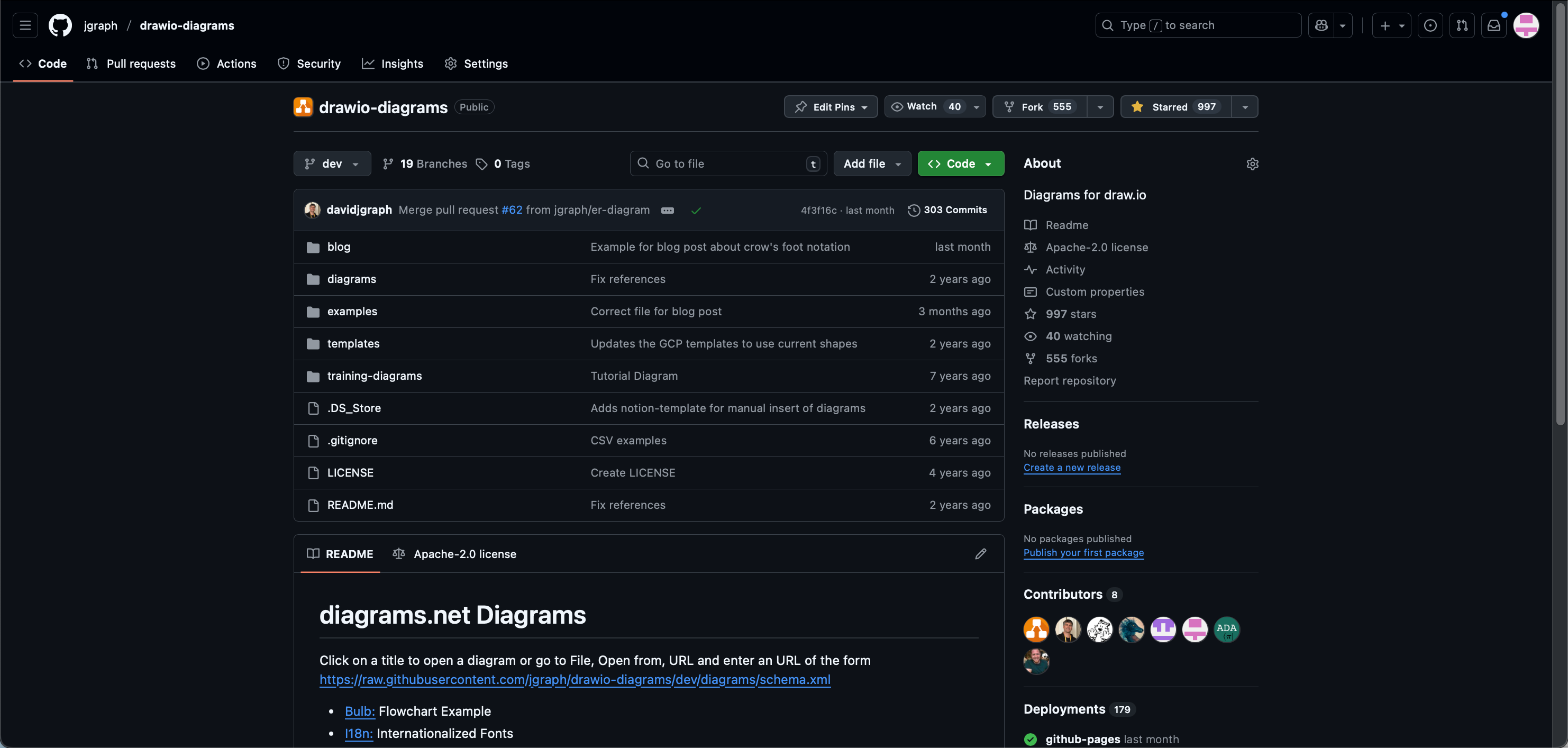1568x748 pixels.
Task: Click the Create a new release link
Action: pos(1071,468)
